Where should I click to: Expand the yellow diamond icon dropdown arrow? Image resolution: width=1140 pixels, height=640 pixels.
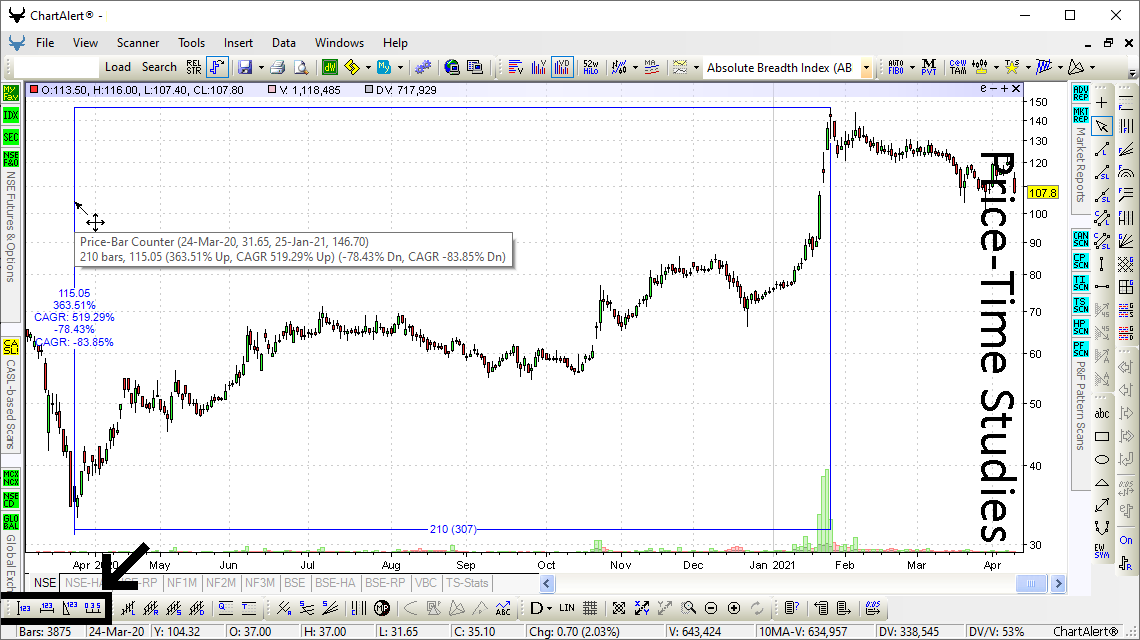369,68
